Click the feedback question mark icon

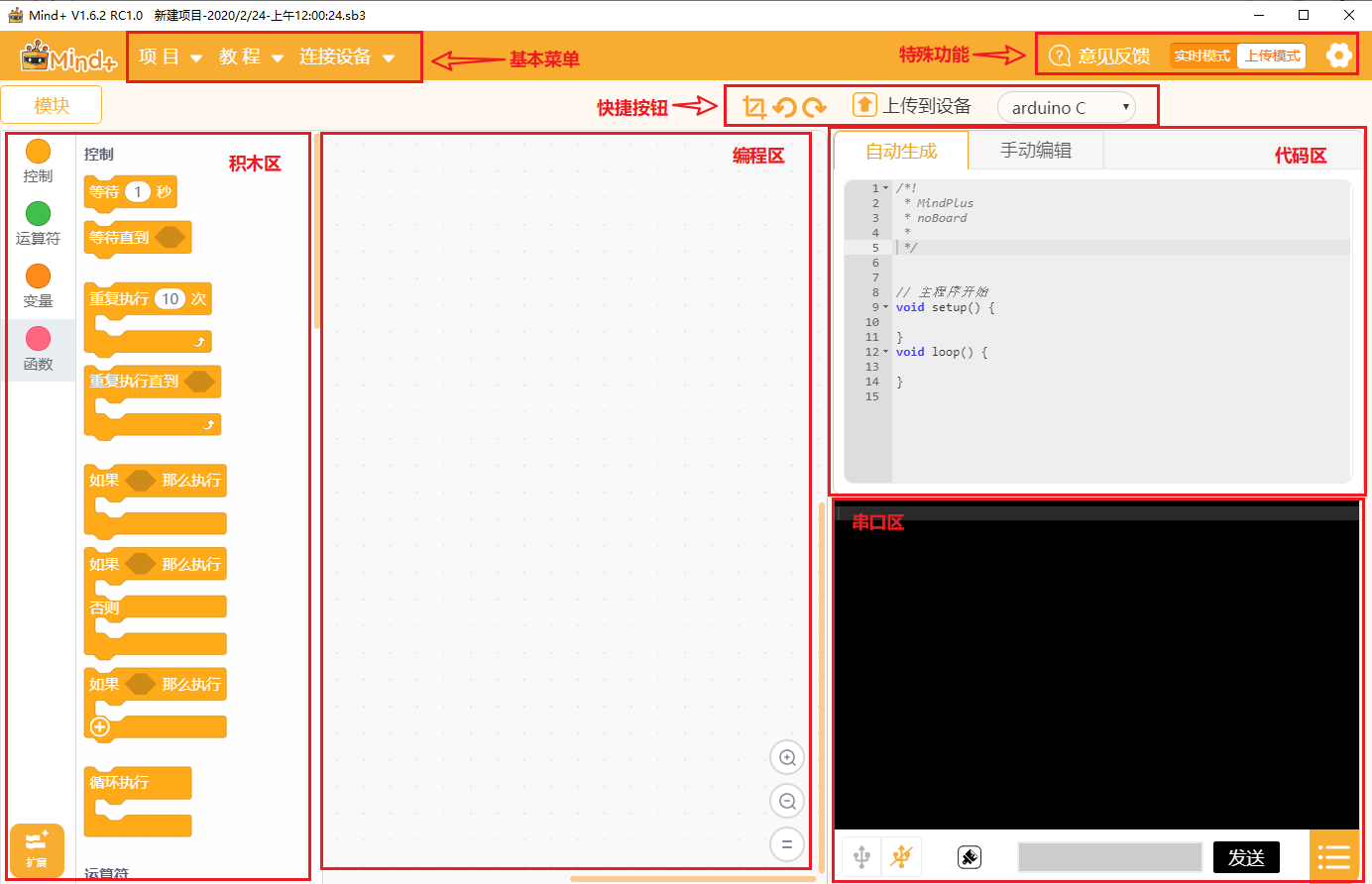click(1060, 55)
